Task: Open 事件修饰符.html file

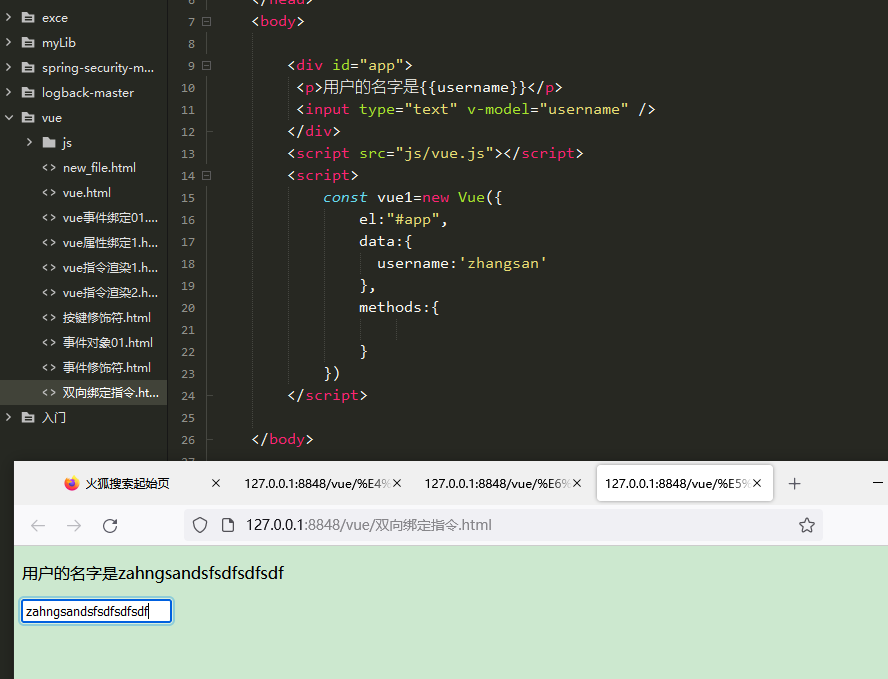Action: (x=106, y=367)
